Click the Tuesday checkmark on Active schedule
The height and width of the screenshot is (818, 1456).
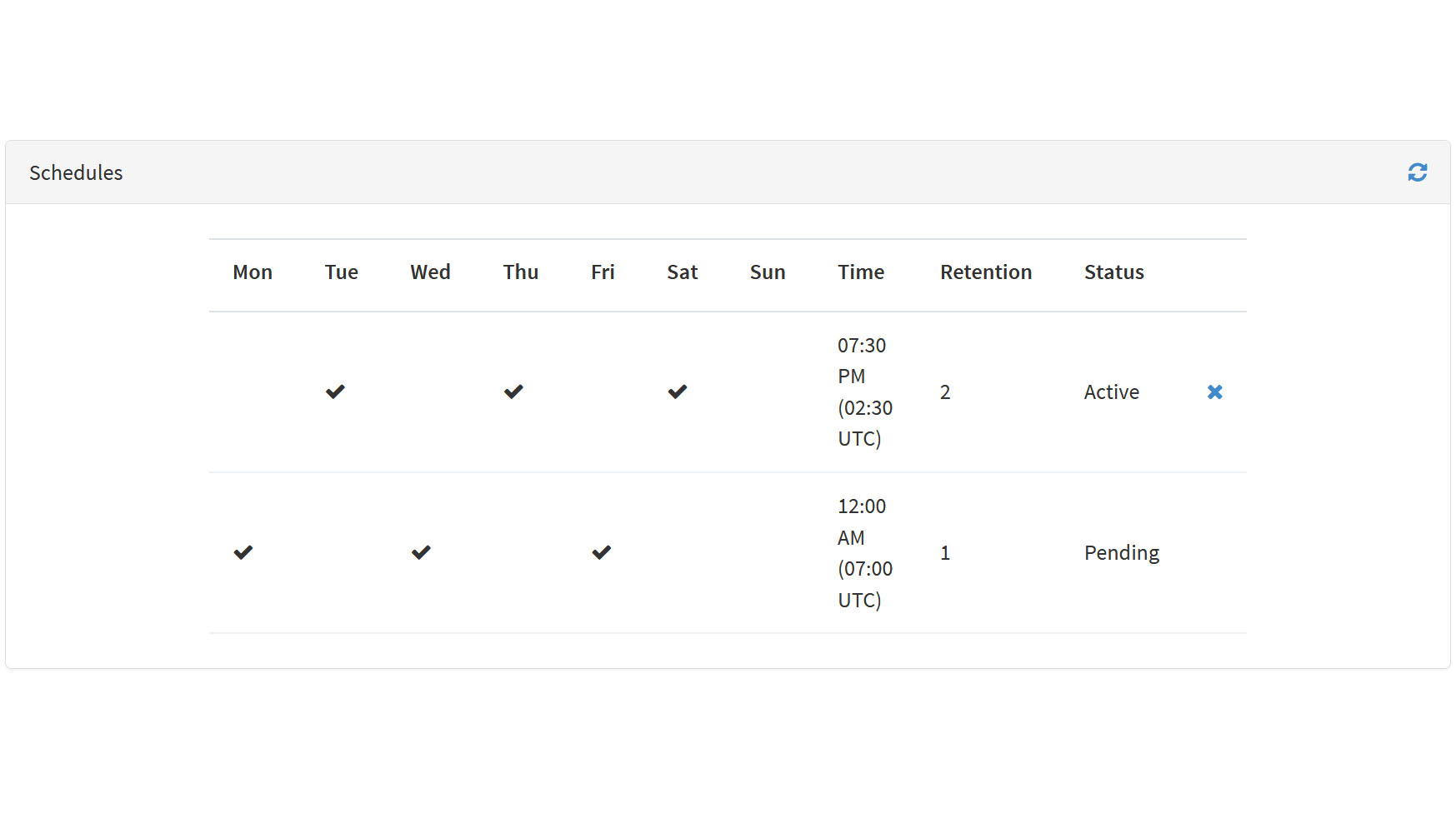334,391
